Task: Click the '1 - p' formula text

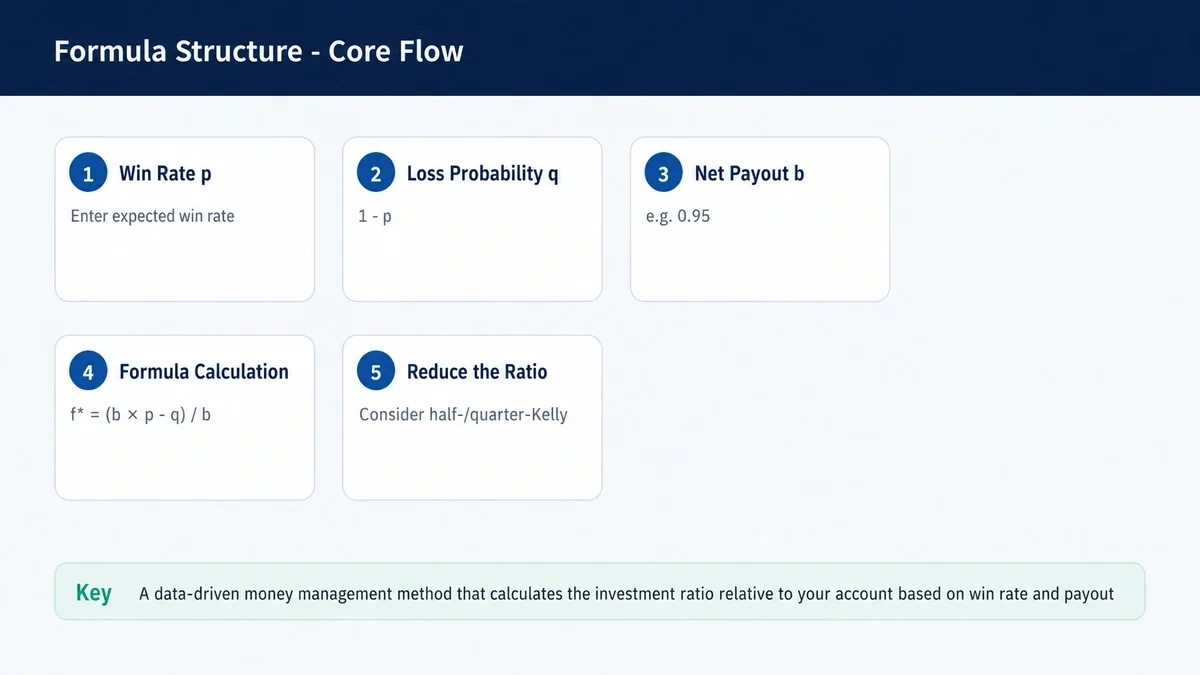Action: click(x=375, y=216)
